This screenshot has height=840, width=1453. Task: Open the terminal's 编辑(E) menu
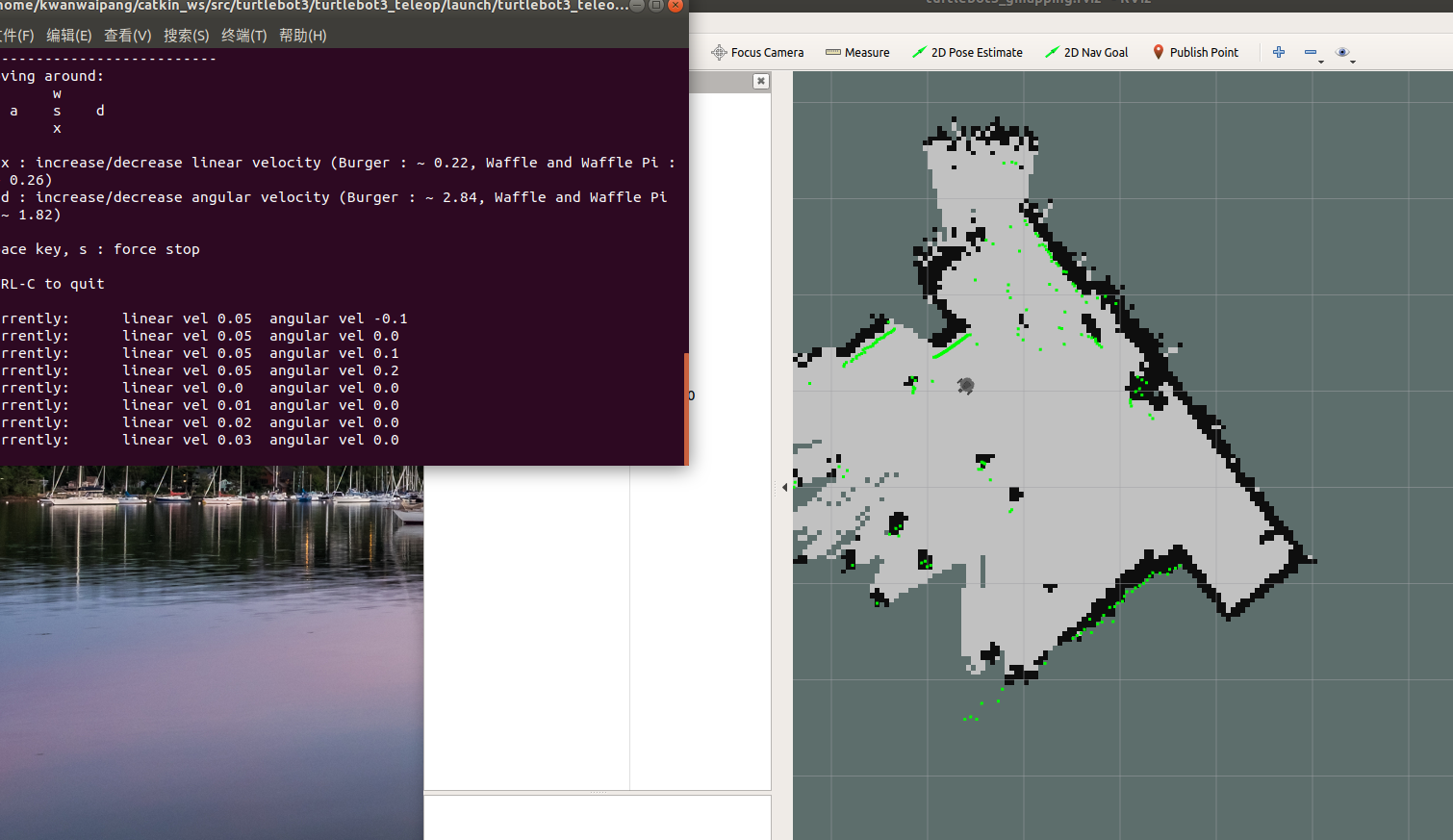pyautogui.click(x=69, y=35)
